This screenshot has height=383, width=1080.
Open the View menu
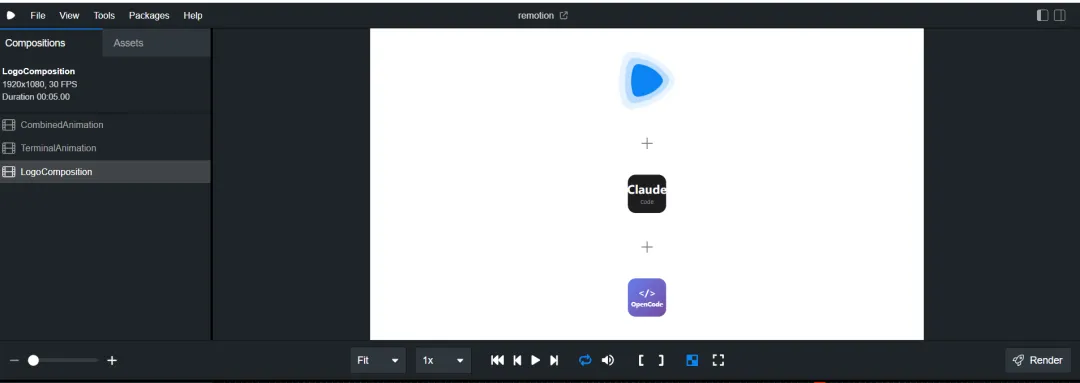tap(69, 15)
